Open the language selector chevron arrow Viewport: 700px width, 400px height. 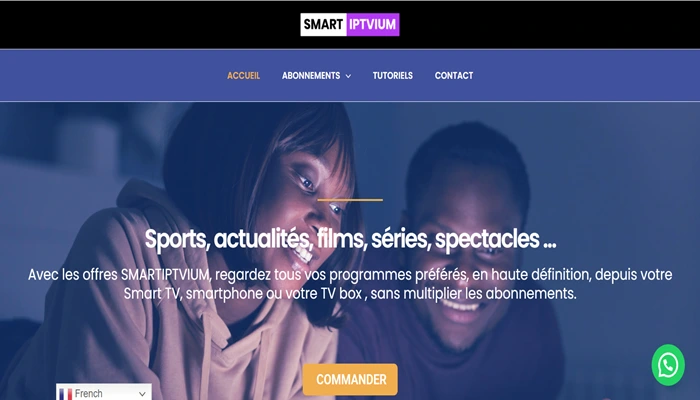142,394
